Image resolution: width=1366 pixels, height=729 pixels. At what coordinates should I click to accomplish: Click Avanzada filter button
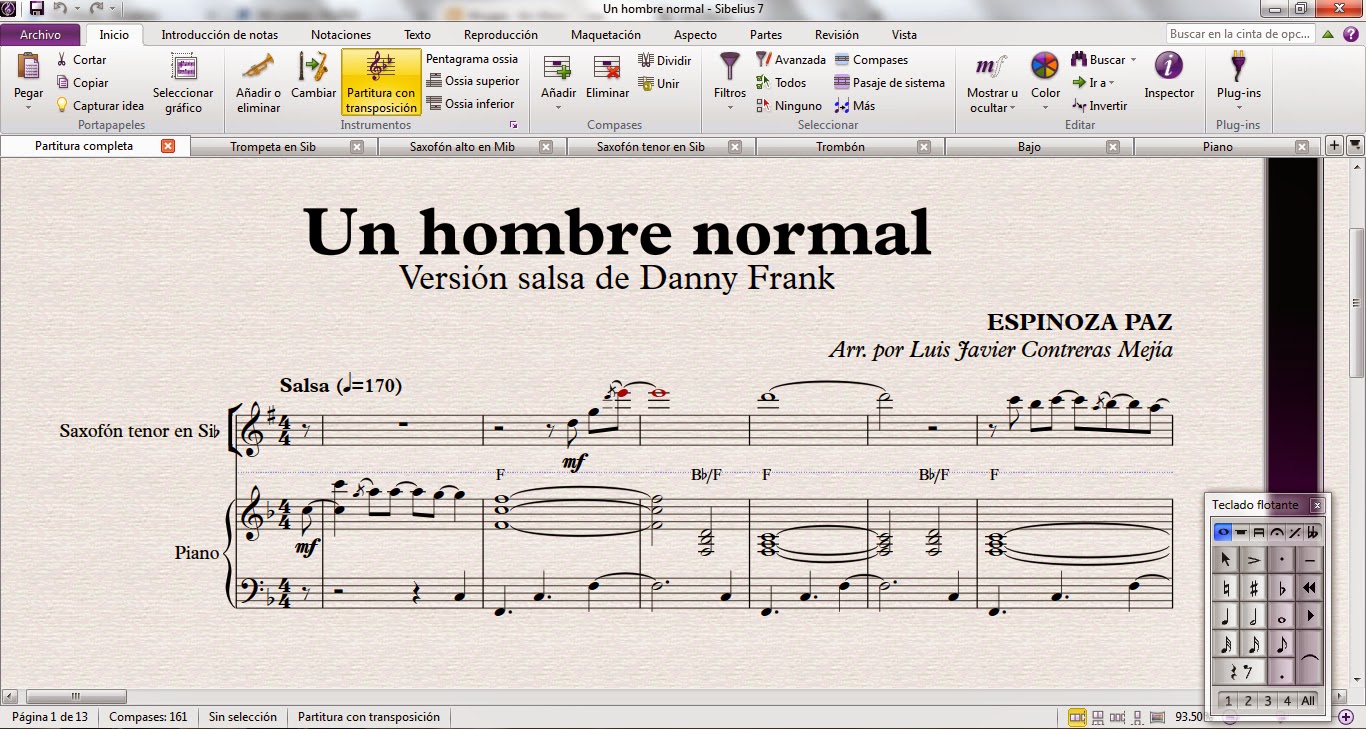click(790, 60)
